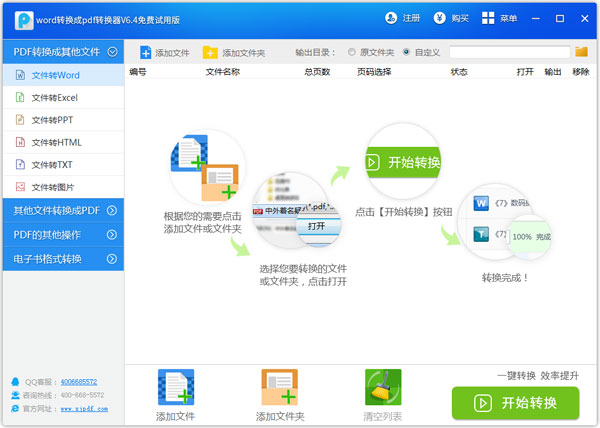The image size is (600, 428).
Task: Choose 文件转PPT conversion option
Action: pos(52,120)
